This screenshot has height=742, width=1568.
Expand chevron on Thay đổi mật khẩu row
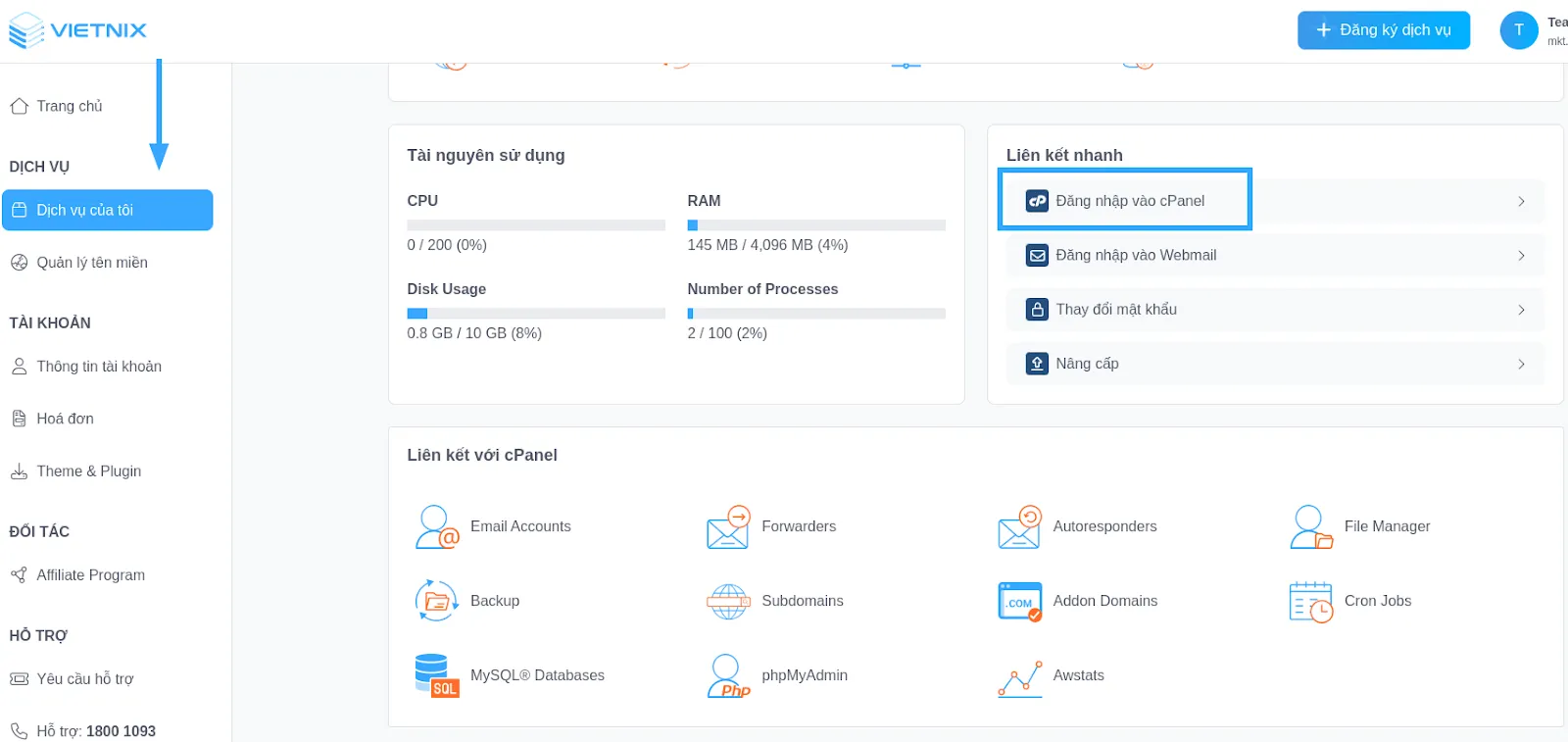point(1521,310)
